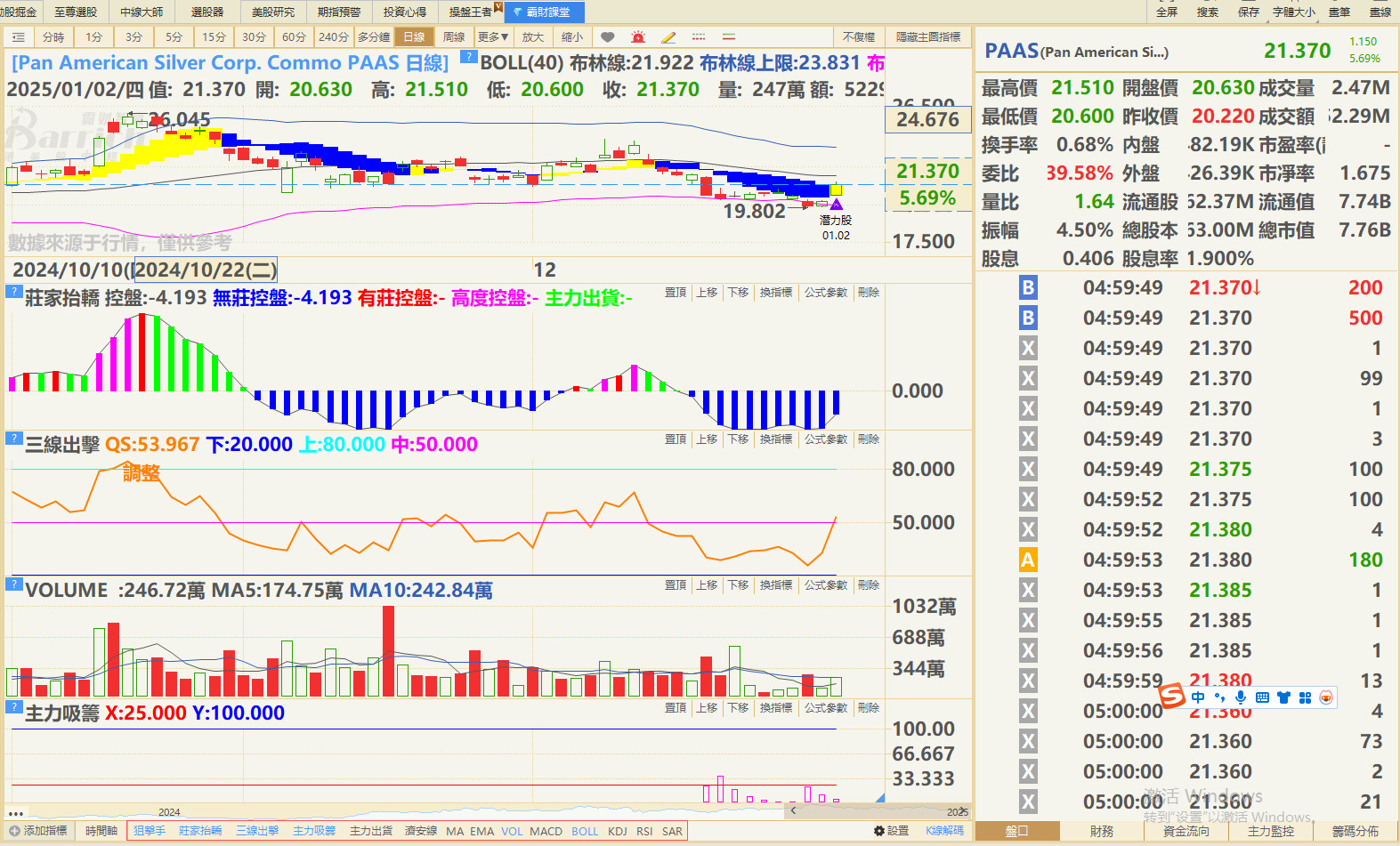Open the Sogou soft keyboard icon

click(x=1262, y=697)
